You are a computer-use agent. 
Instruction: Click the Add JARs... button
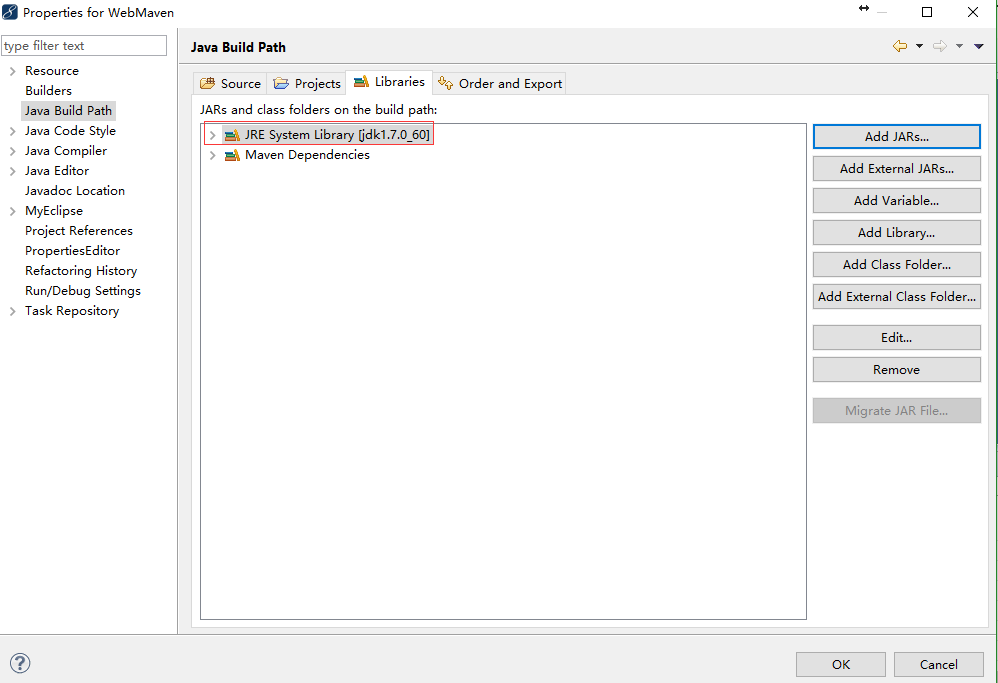[896, 136]
